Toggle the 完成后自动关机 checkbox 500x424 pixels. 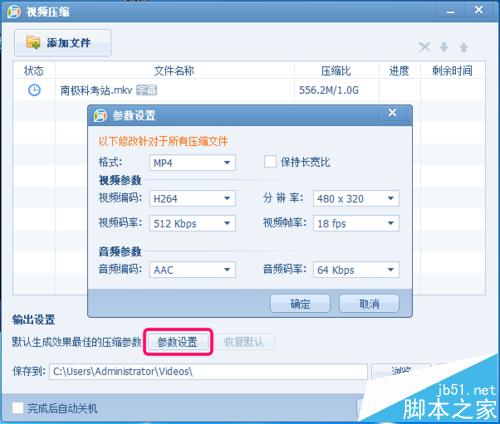point(18,408)
